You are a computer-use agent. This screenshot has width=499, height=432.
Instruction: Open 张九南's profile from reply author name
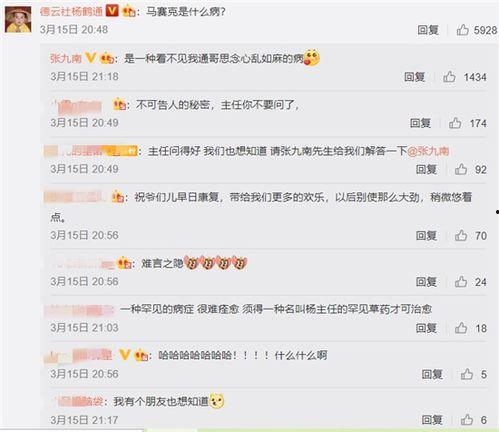[x=66, y=58]
